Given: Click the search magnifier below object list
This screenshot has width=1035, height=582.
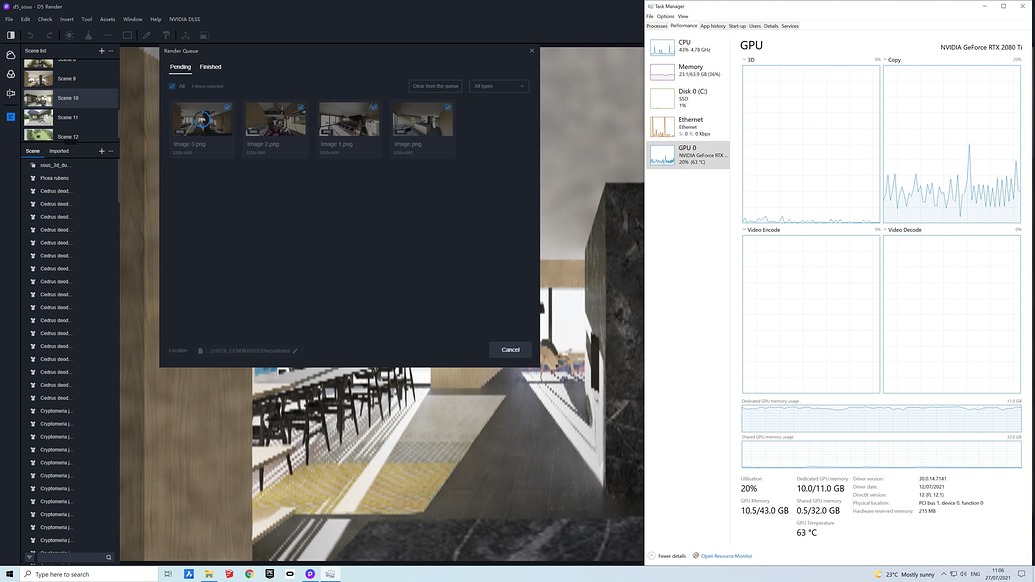Looking at the screenshot, I should point(109,558).
